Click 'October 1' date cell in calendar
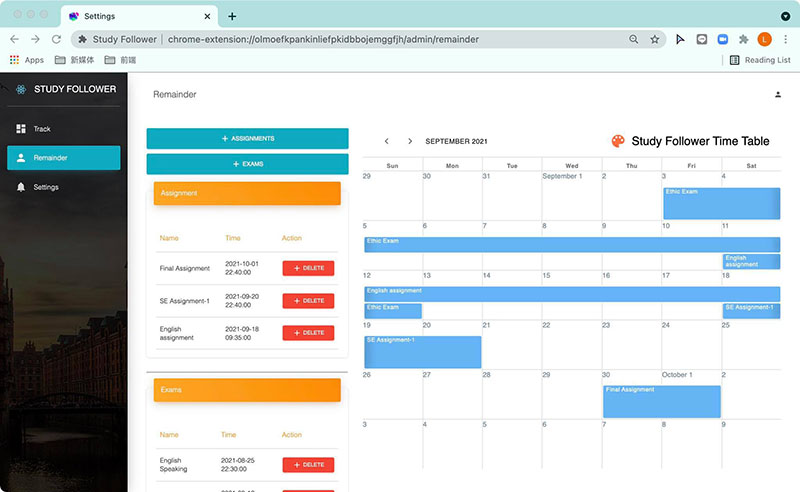 tap(677, 375)
